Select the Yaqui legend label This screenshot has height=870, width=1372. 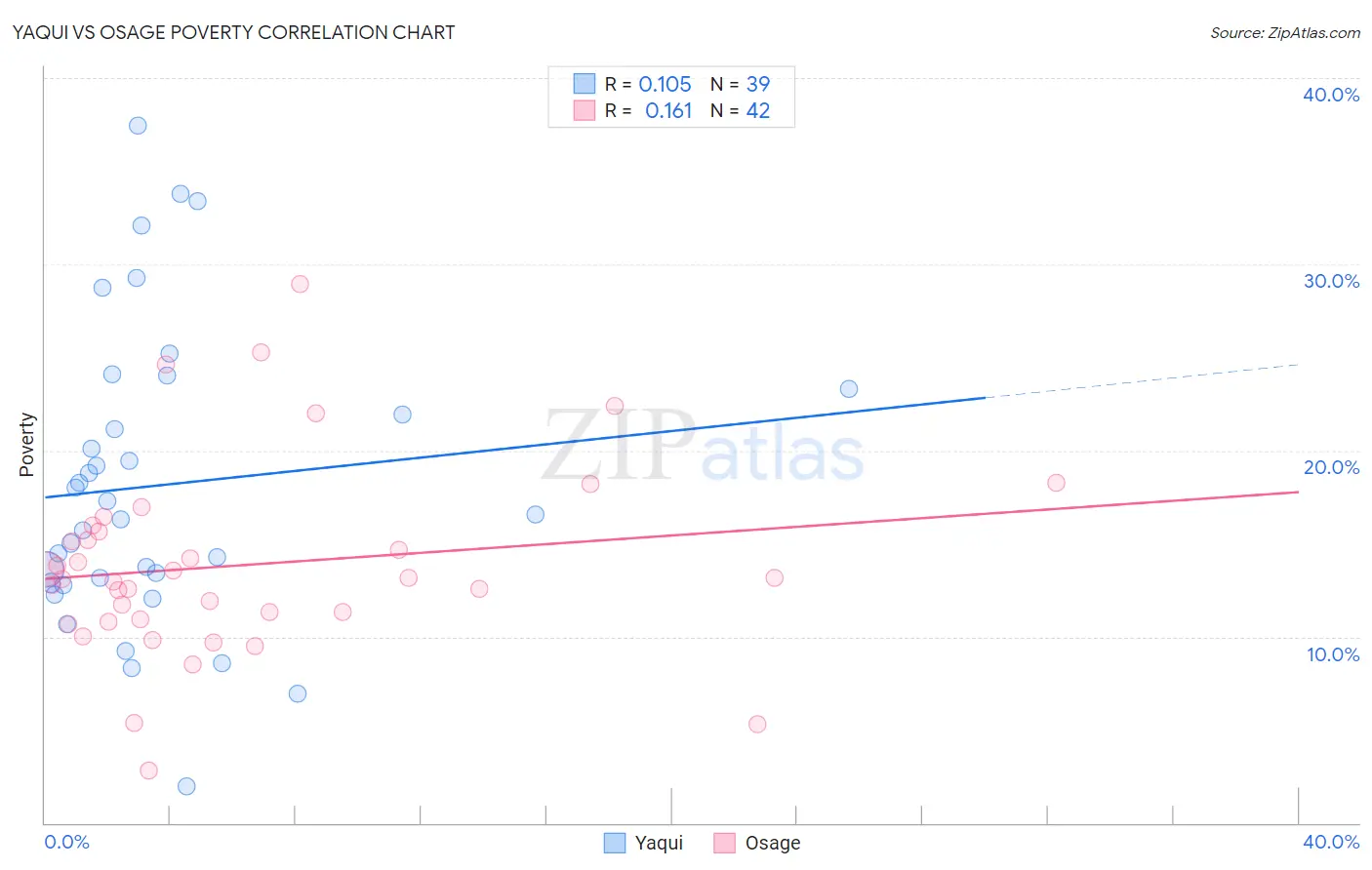pos(659,843)
